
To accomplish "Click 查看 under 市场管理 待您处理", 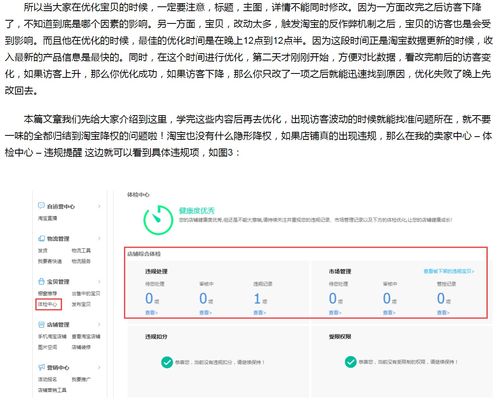I will (x=335, y=312).
